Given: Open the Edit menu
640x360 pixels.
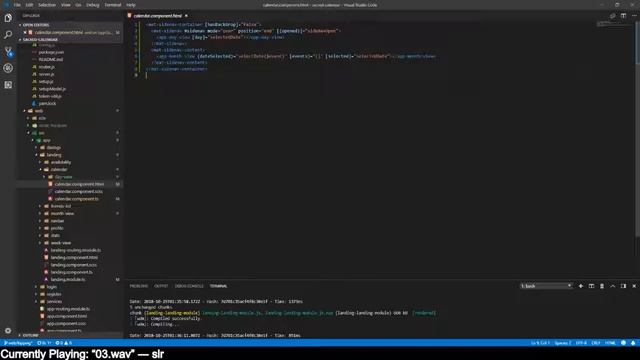Looking at the screenshot, I should [x=29, y=5].
